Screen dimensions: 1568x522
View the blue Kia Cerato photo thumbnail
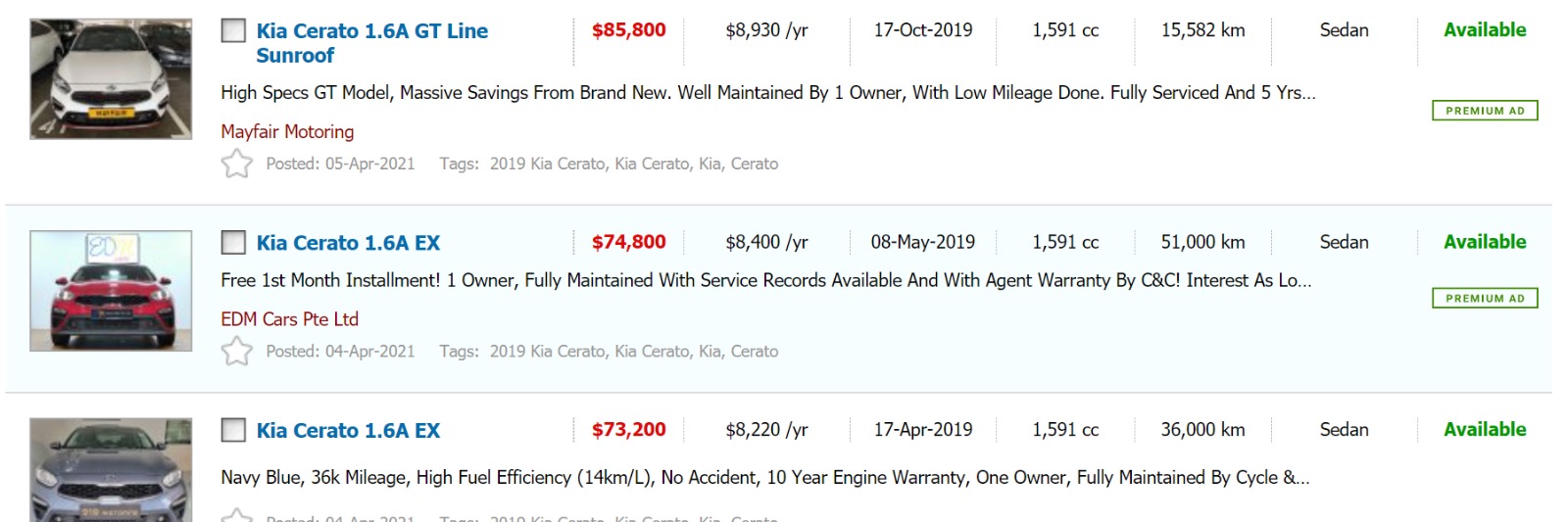pyautogui.click(x=111, y=470)
